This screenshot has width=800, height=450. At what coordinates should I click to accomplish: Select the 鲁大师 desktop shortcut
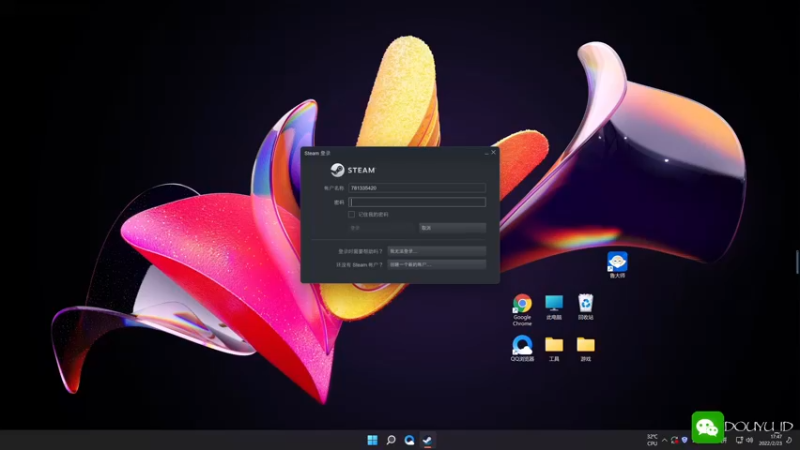click(617, 265)
